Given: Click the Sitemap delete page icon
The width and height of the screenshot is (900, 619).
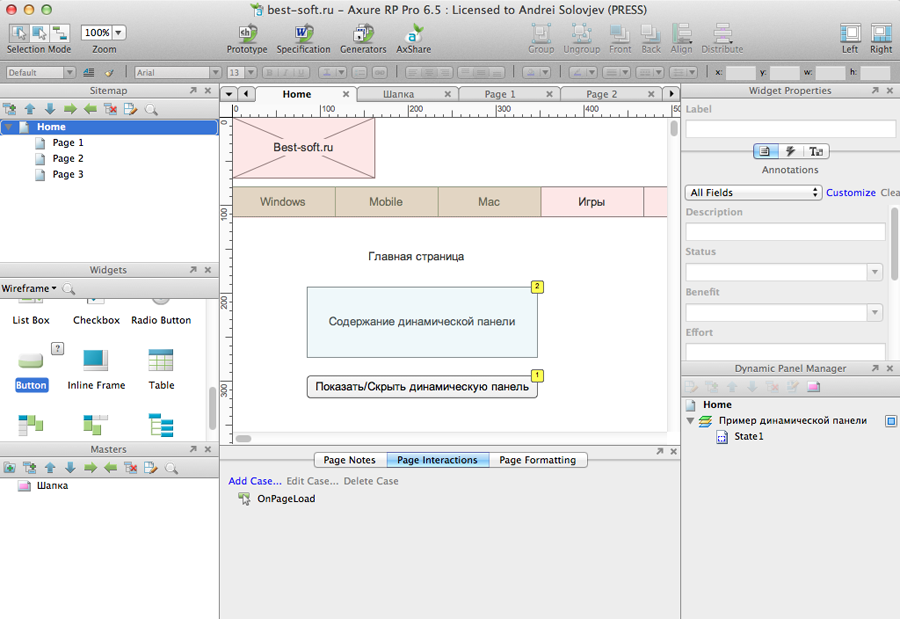Looking at the screenshot, I should click(x=111, y=109).
